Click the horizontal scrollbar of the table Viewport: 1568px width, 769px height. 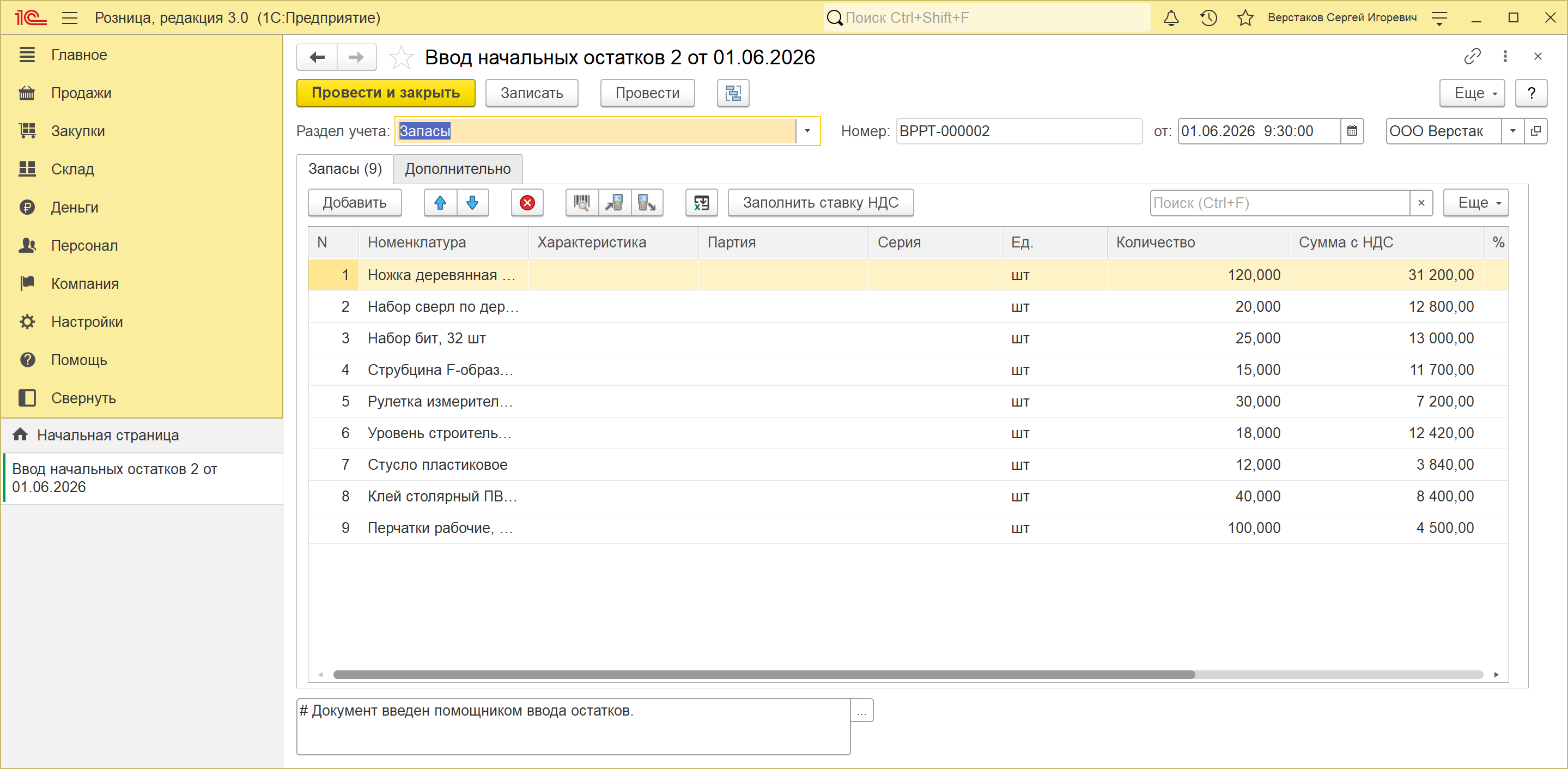pos(763,675)
